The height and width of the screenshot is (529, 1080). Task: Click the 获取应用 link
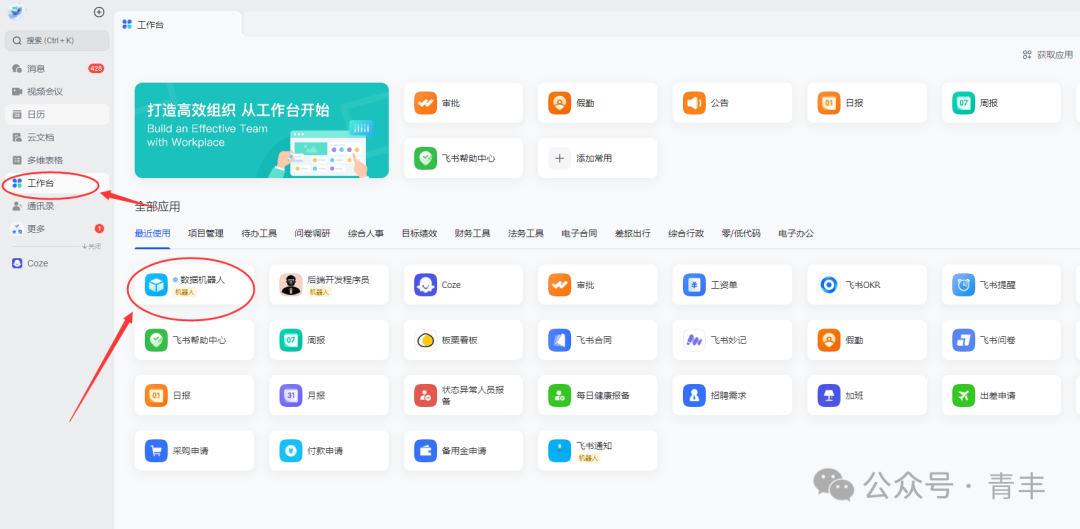tap(1048, 54)
